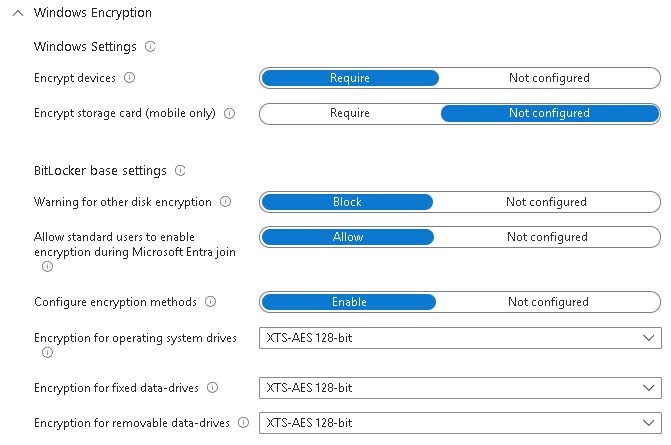Click info icon next to Windows Settings

[150, 47]
